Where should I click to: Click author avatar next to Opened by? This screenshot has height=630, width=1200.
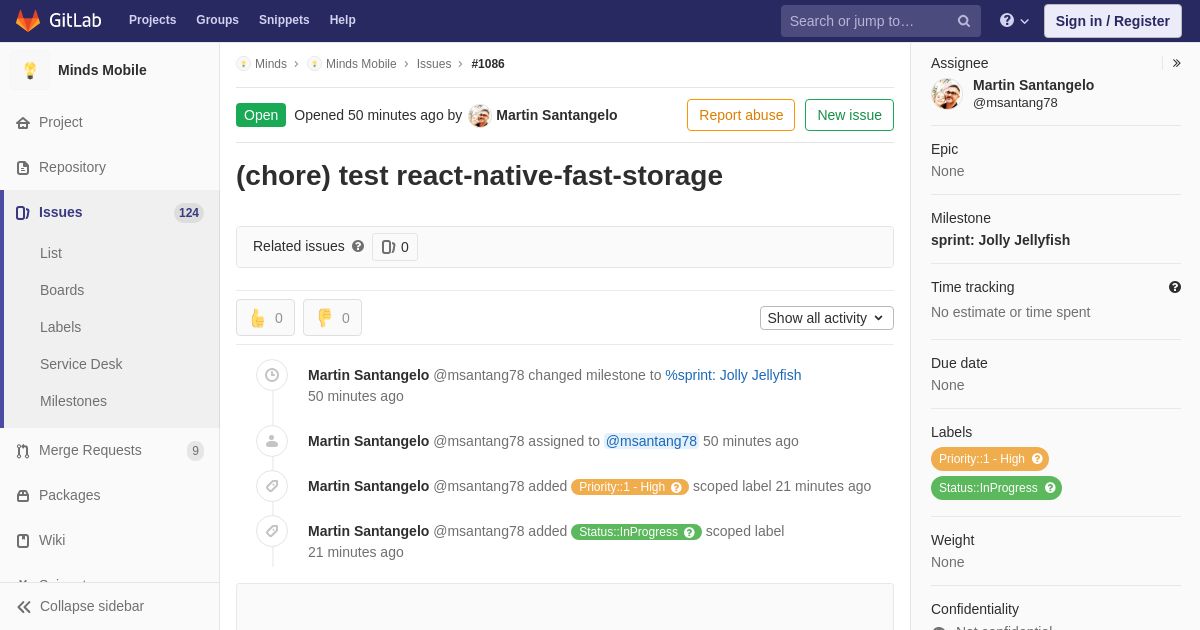pyautogui.click(x=480, y=116)
